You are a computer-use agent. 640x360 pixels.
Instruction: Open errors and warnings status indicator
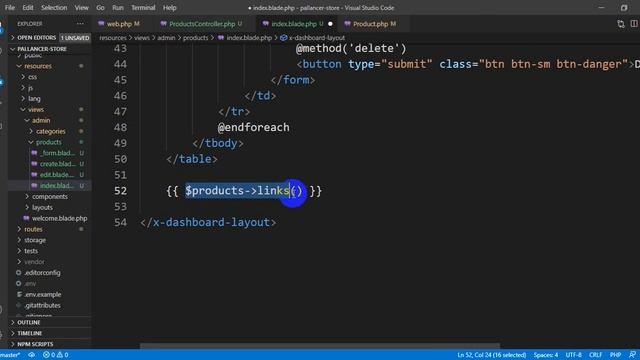tap(56, 355)
